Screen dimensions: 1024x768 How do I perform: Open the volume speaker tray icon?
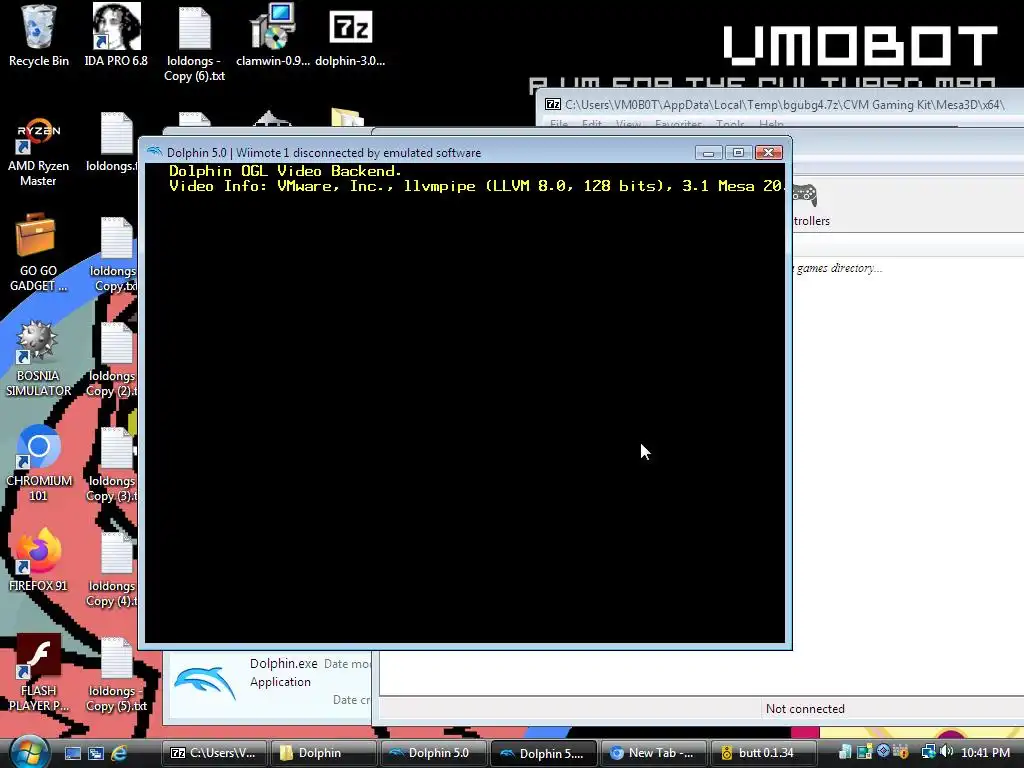click(x=946, y=752)
